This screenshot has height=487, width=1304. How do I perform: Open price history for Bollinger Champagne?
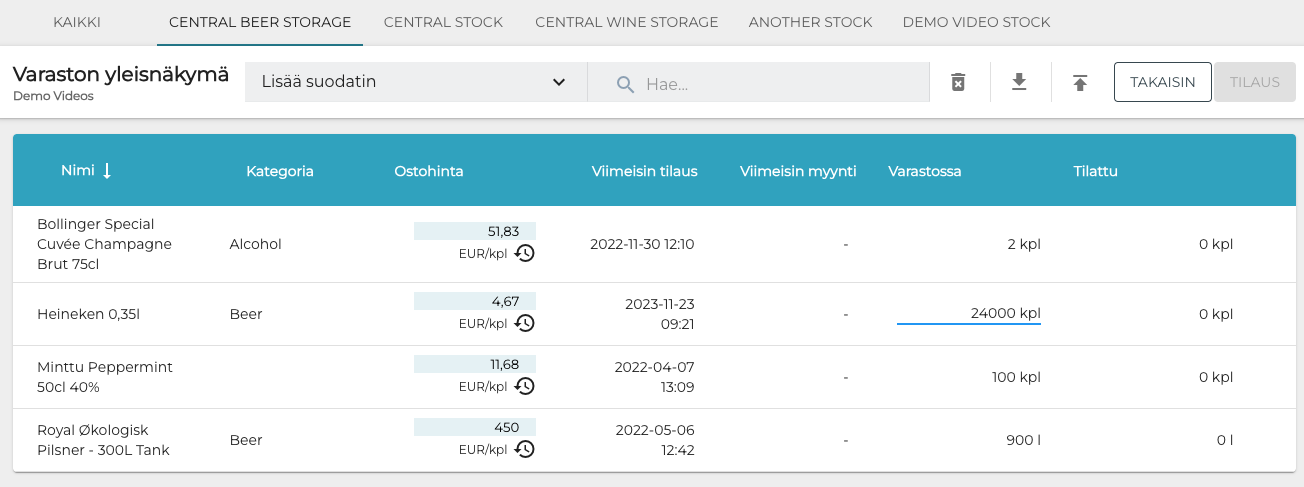tap(525, 253)
